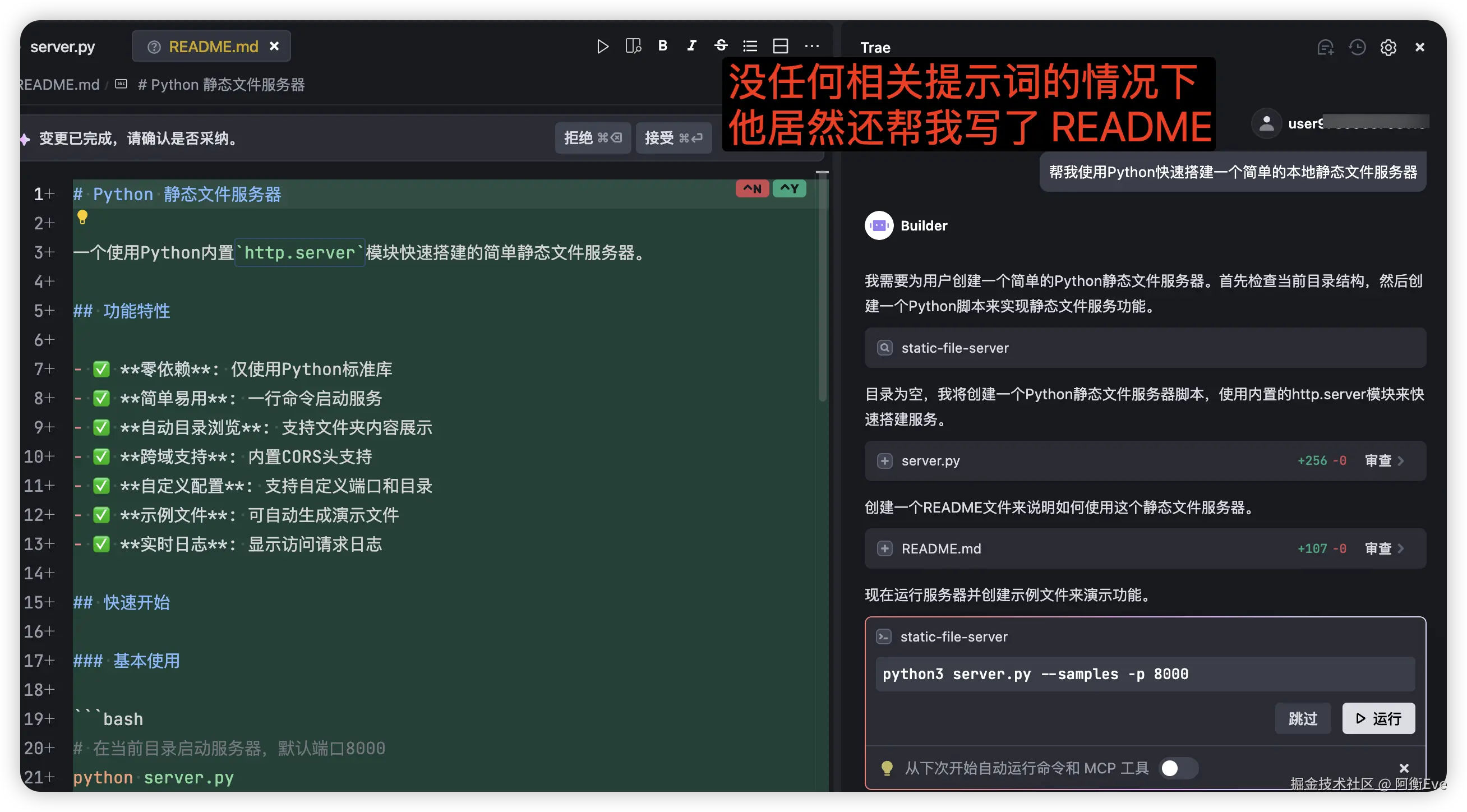This screenshot has height=812, width=1467.
Task: Switch to the server.py tab
Action: click(x=62, y=47)
